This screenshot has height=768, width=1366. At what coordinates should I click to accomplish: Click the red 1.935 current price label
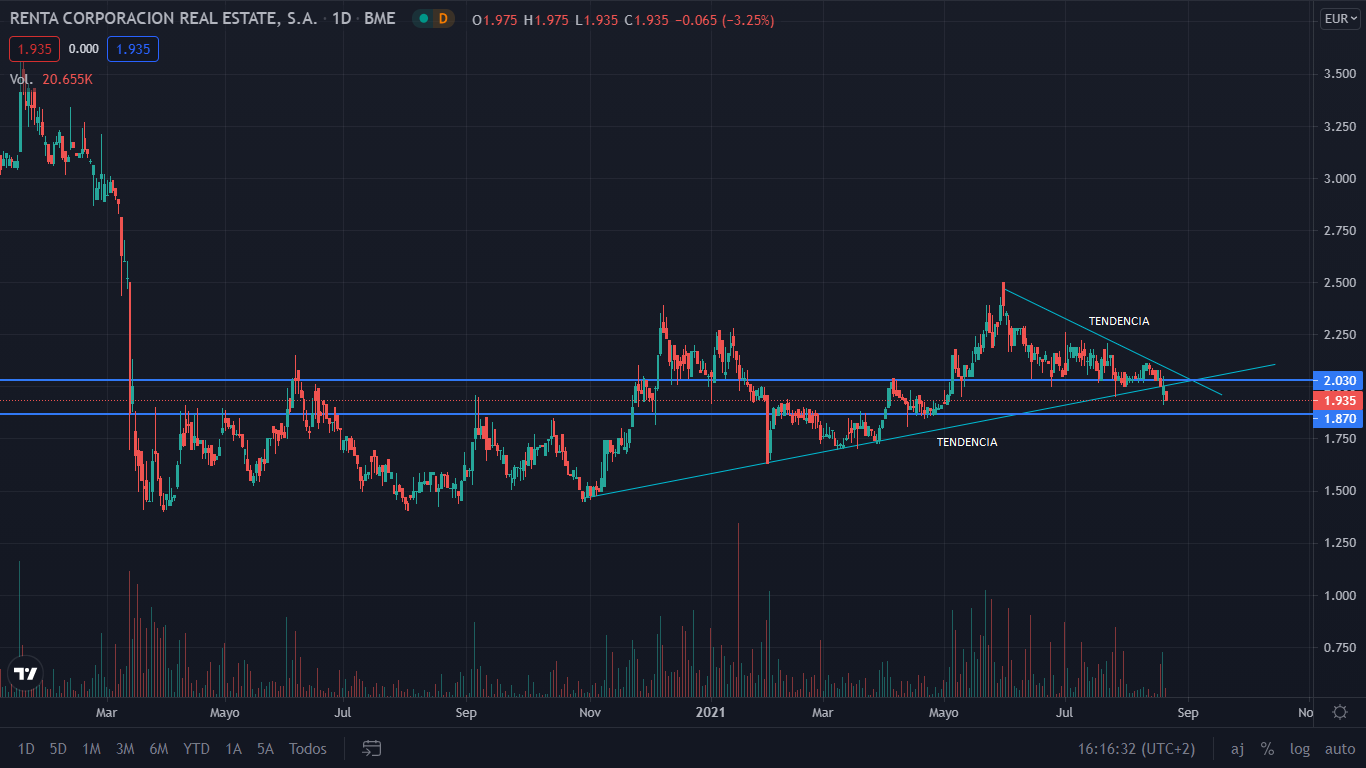coord(1339,400)
